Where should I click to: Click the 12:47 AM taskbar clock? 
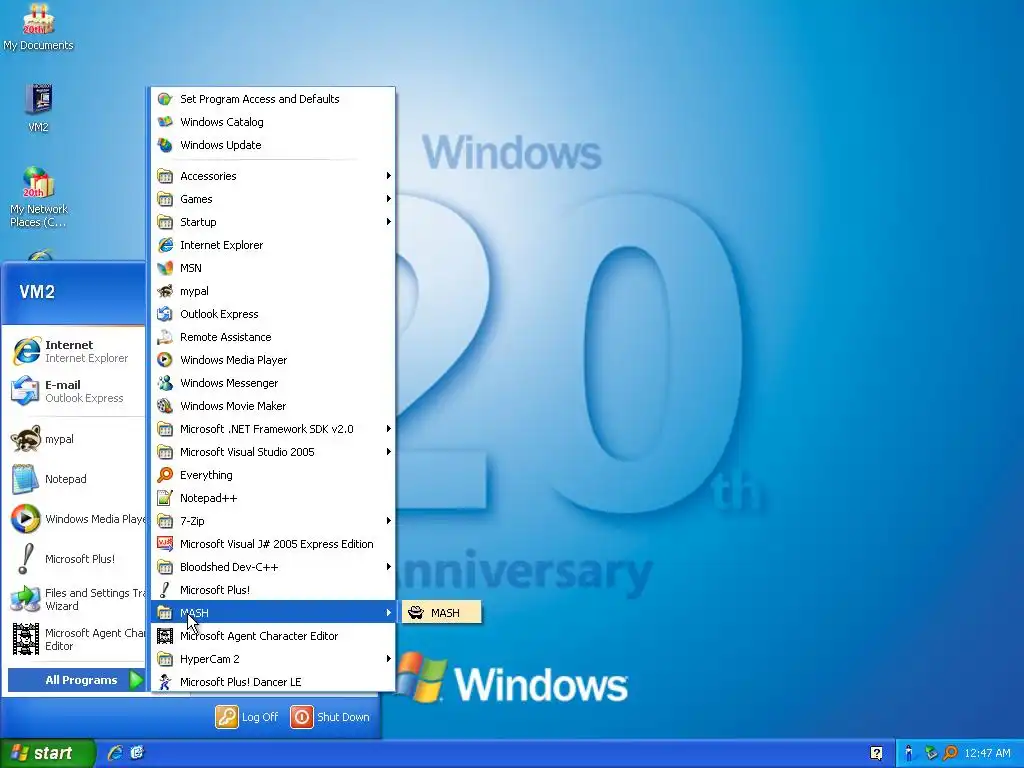pos(987,753)
